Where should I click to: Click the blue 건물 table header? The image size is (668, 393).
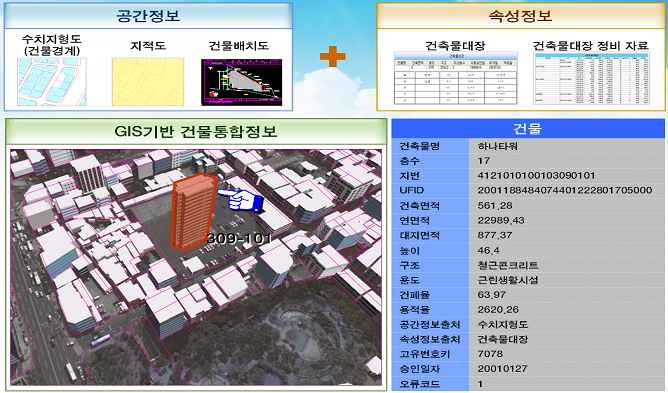point(528,128)
